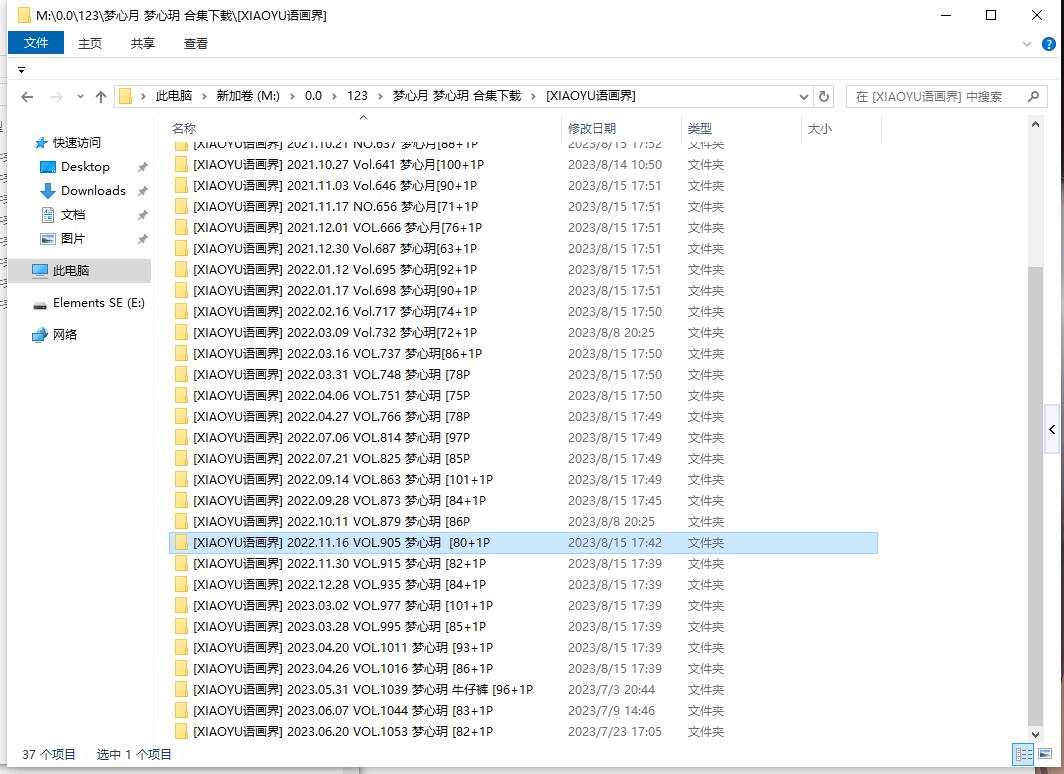Image resolution: width=1064 pixels, height=774 pixels.
Task: Select folder icon of NO.656 梦心月[71+1P
Action: (x=181, y=207)
